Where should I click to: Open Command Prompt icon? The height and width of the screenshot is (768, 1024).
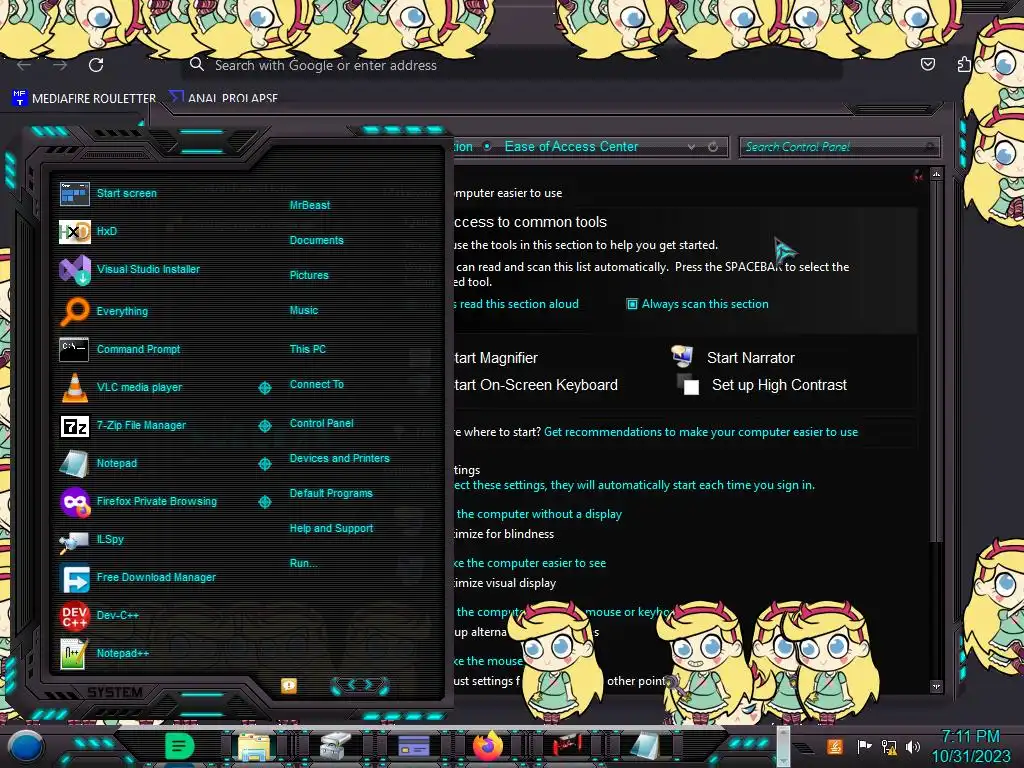[74, 349]
